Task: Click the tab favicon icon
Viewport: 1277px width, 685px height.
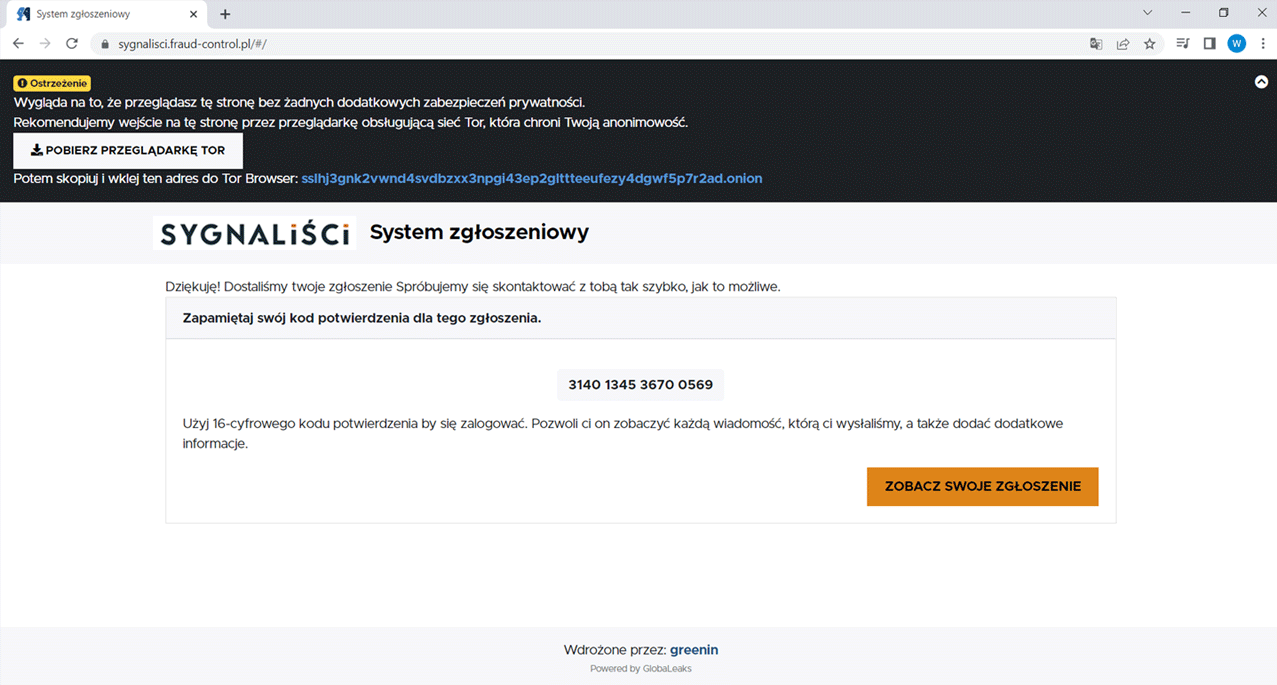Action: pyautogui.click(x=24, y=14)
